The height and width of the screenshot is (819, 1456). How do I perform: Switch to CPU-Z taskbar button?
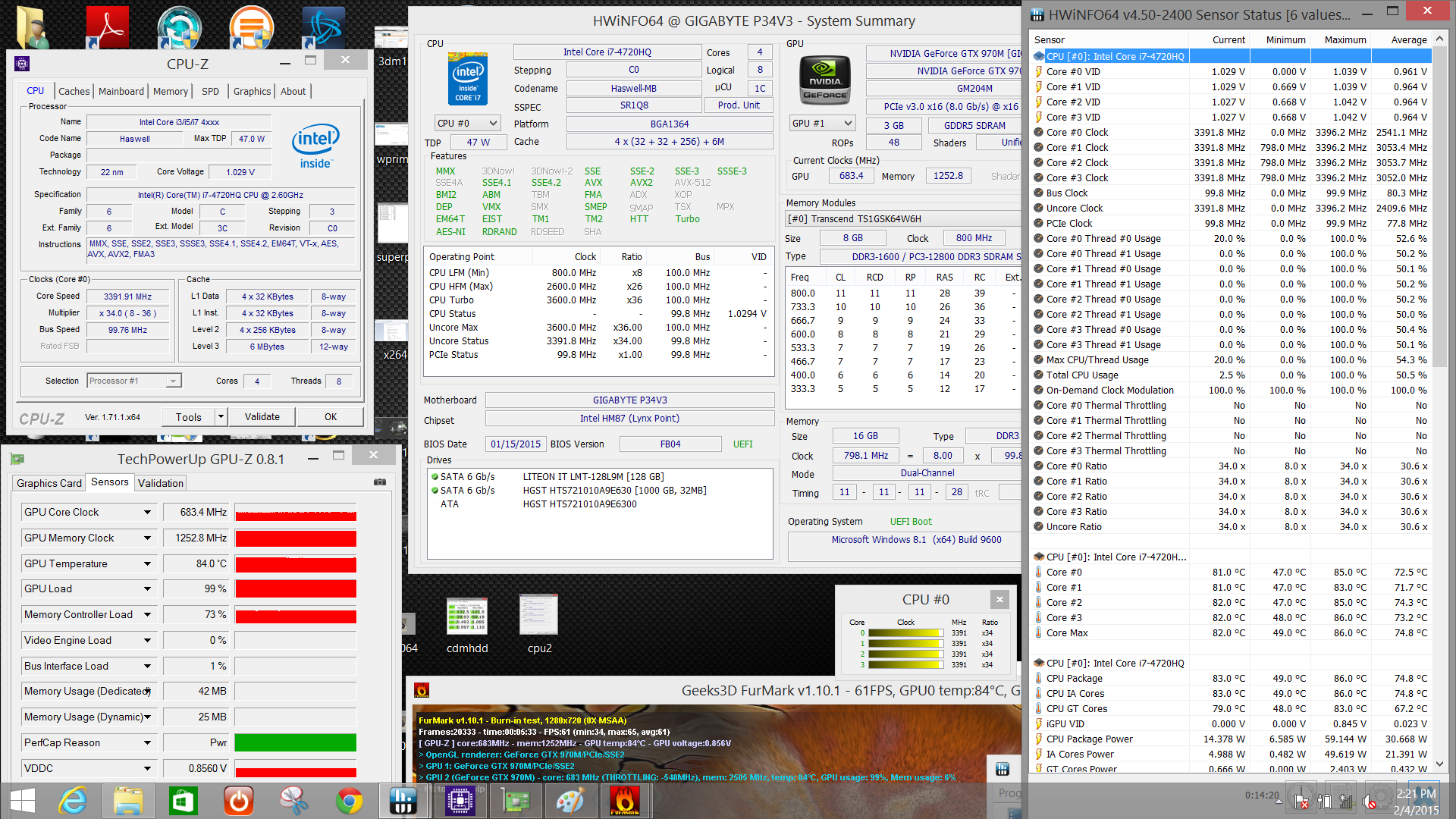coord(460,801)
